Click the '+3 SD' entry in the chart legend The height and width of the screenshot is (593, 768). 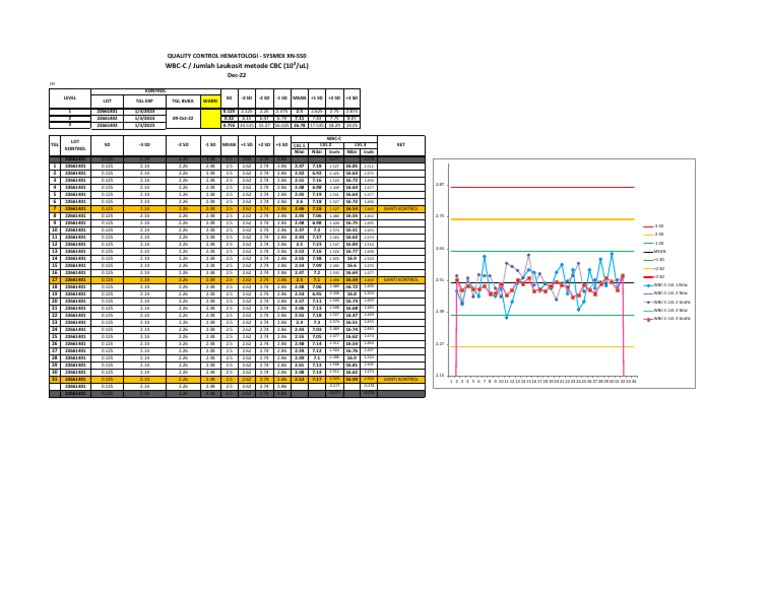tap(654, 277)
